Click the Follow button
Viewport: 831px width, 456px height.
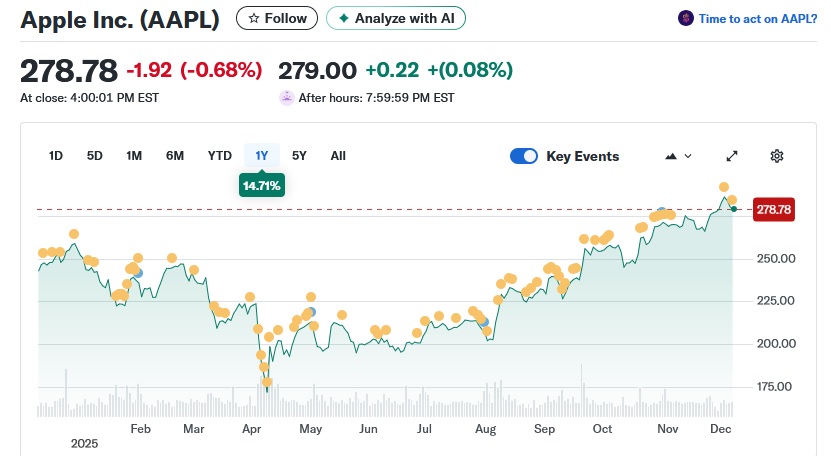(x=278, y=18)
